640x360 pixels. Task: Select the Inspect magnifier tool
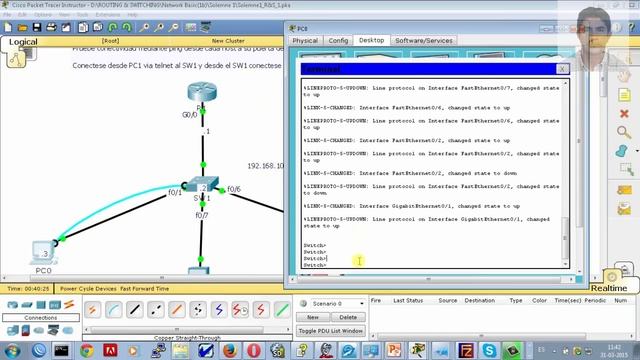pyautogui.click(x=624, y=132)
